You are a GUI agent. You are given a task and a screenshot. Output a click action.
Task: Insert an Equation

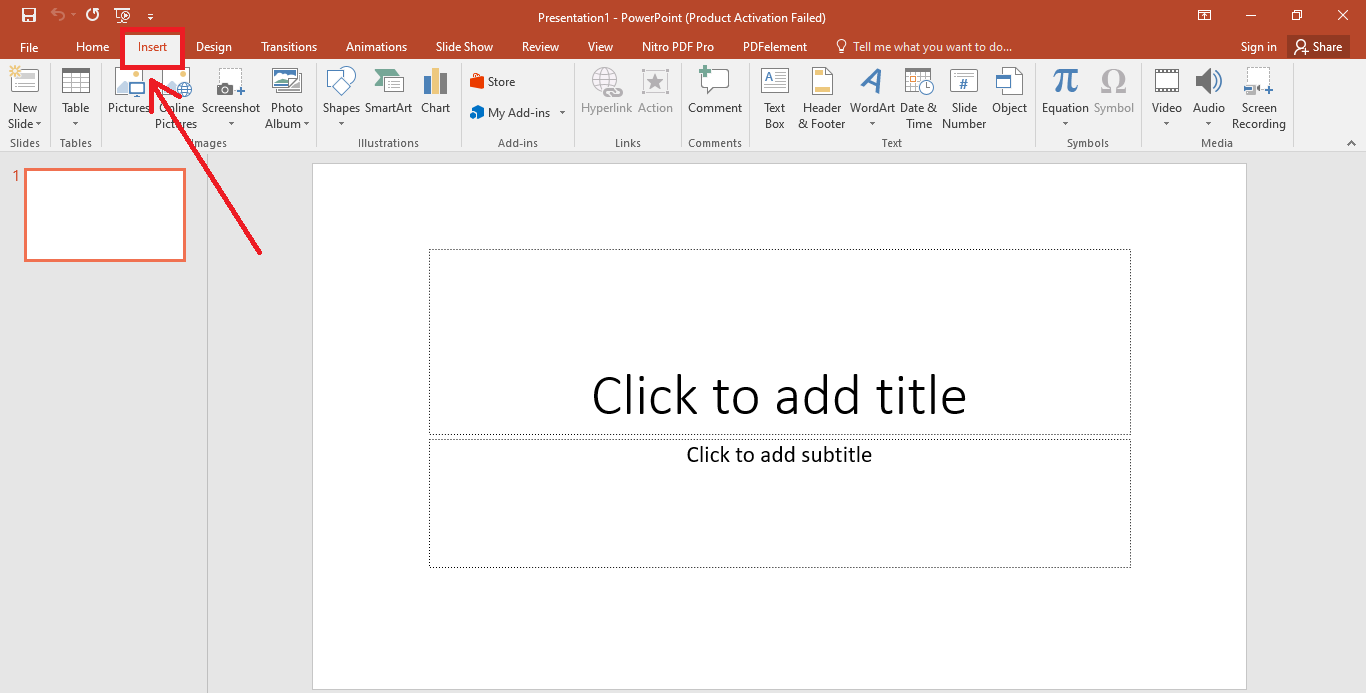pyautogui.click(x=1064, y=97)
